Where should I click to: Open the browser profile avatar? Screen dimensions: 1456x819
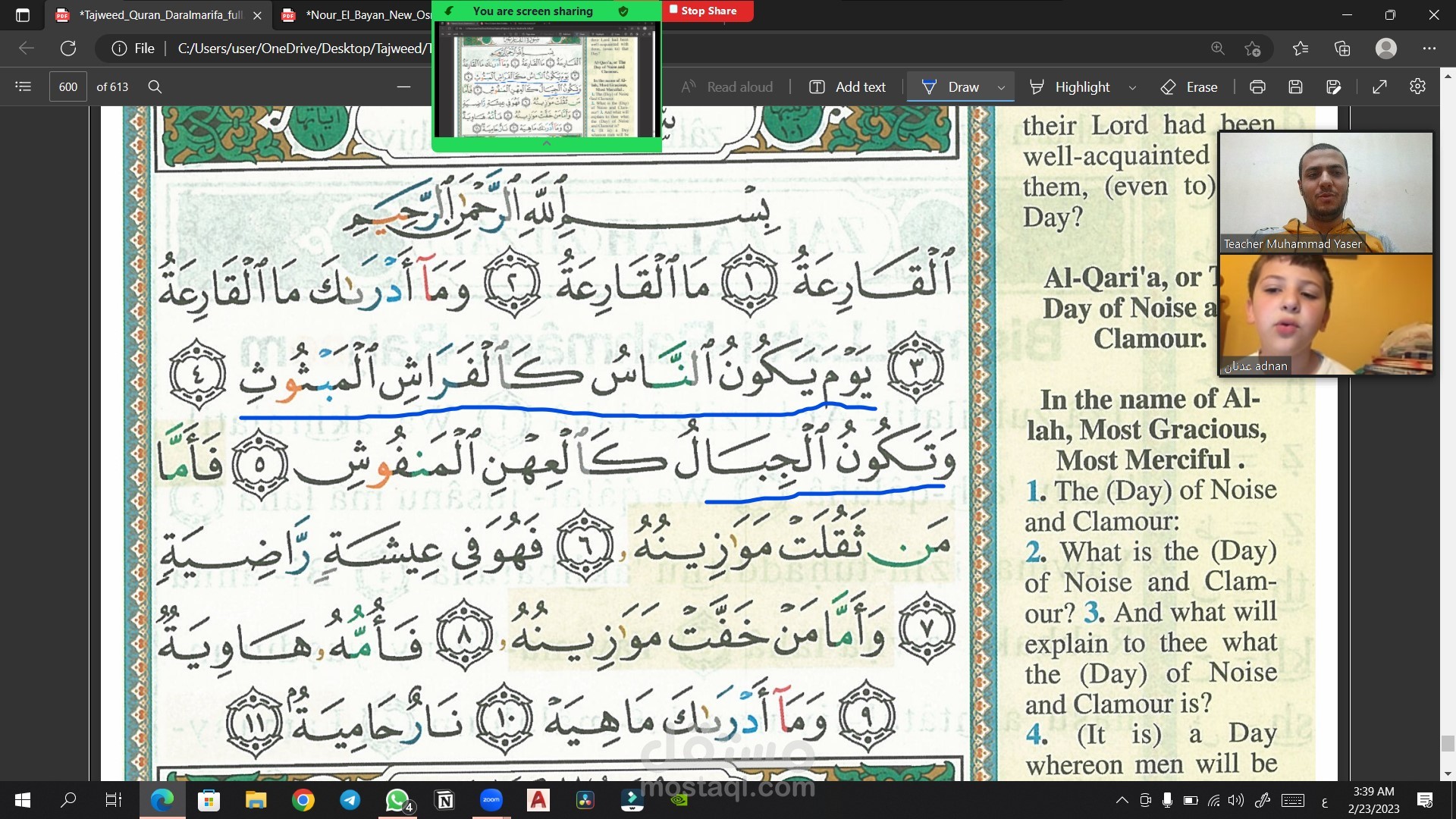[1386, 49]
